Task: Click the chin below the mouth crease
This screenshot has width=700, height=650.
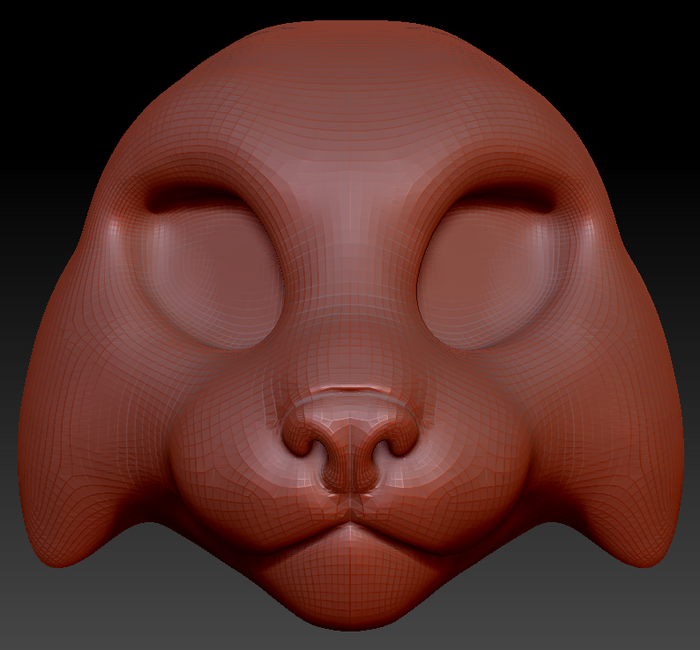Action: coord(350,576)
